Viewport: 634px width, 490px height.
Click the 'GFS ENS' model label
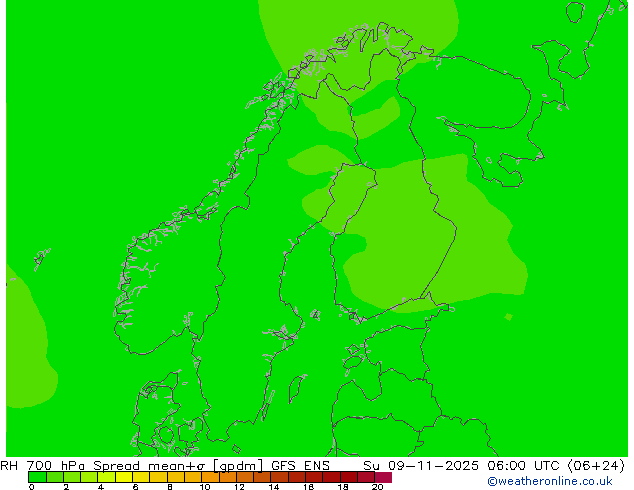click(300, 465)
